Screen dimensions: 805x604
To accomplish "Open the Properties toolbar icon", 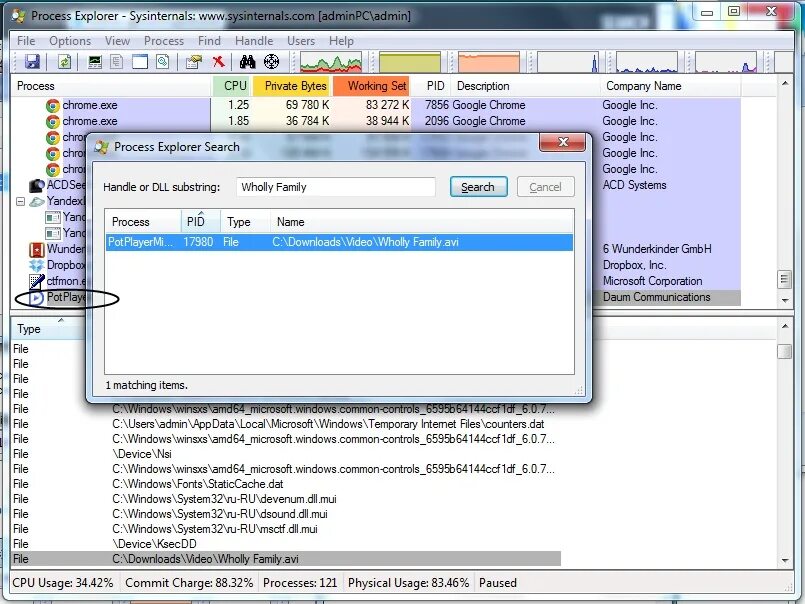I will tap(194, 62).
